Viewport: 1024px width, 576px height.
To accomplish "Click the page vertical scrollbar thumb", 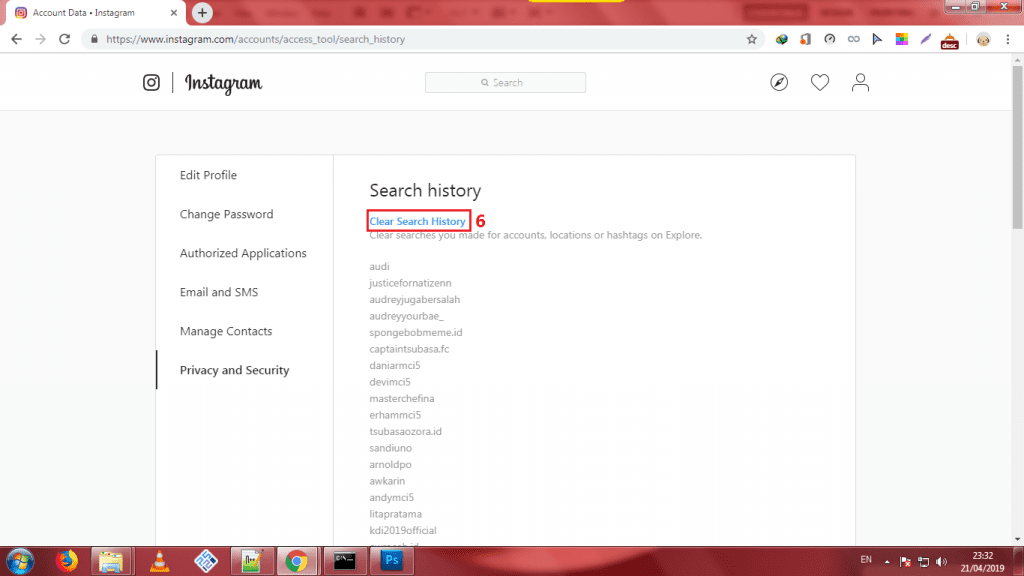I will (1017, 147).
